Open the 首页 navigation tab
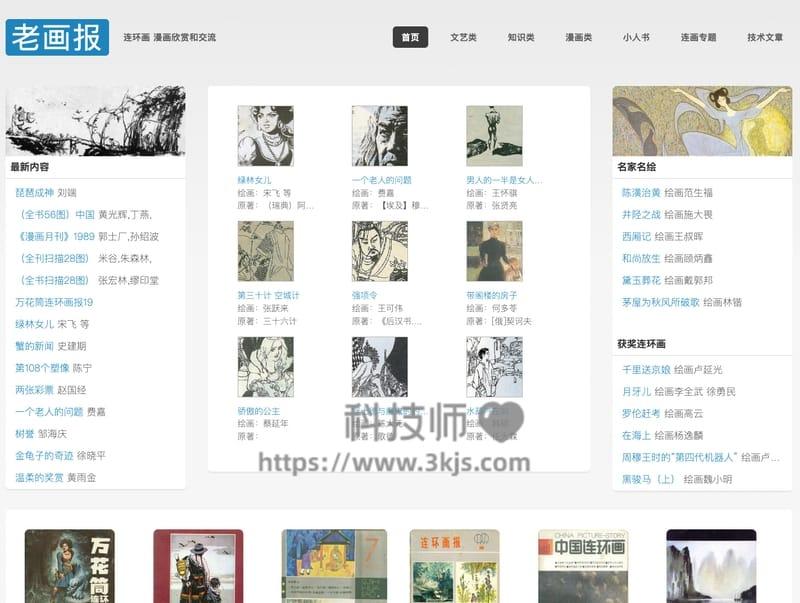Viewport: 800px width, 603px height. pos(410,37)
